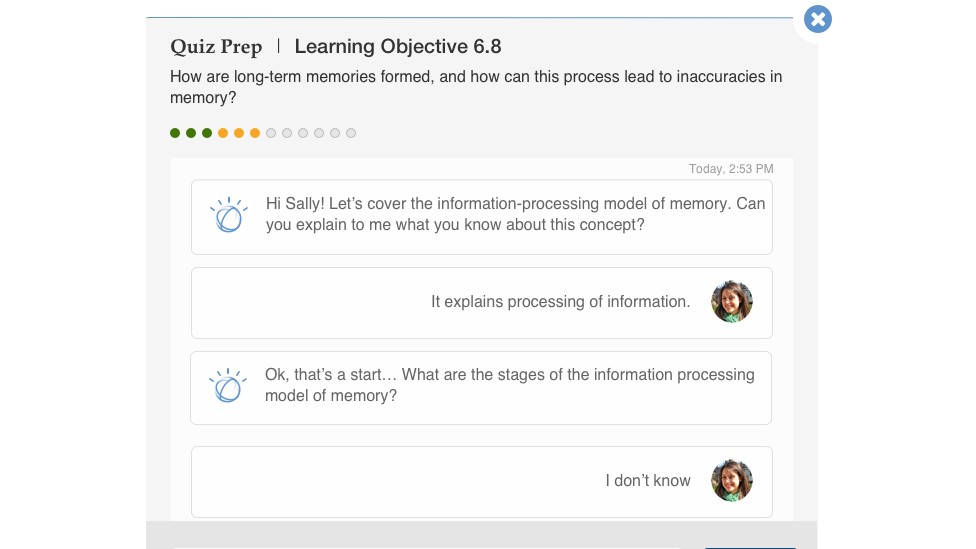976x549 pixels.
Task: Click the "It explains processing of information" reply
Action: click(x=560, y=302)
